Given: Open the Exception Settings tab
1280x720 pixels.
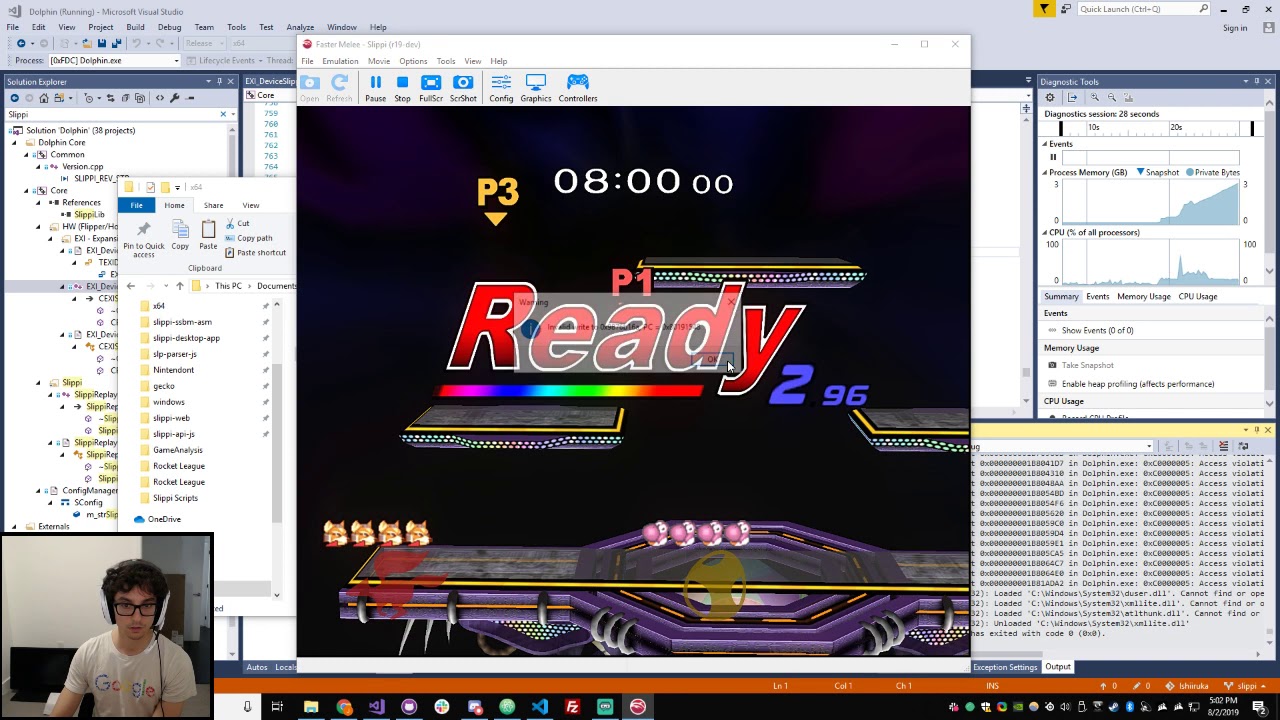Looking at the screenshot, I should click(x=1005, y=667).
